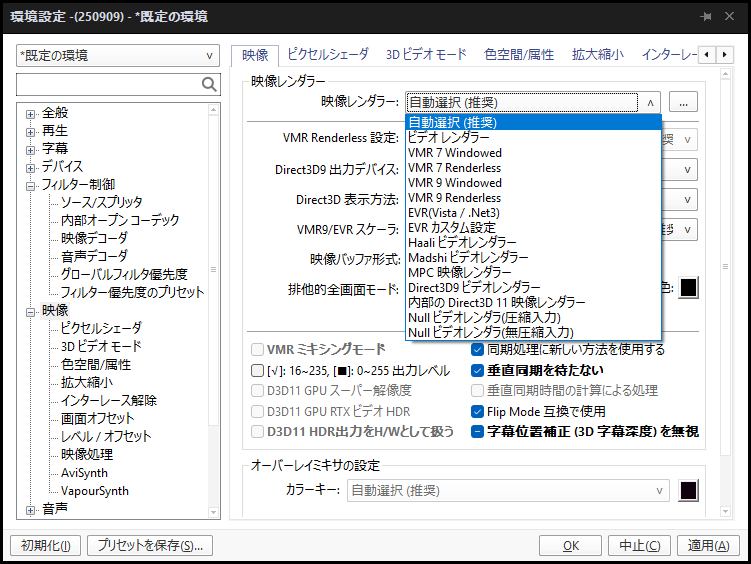This screenshot has width=751, height=564.
Task: Click the search magnifier icon
Action: point(209,84)
